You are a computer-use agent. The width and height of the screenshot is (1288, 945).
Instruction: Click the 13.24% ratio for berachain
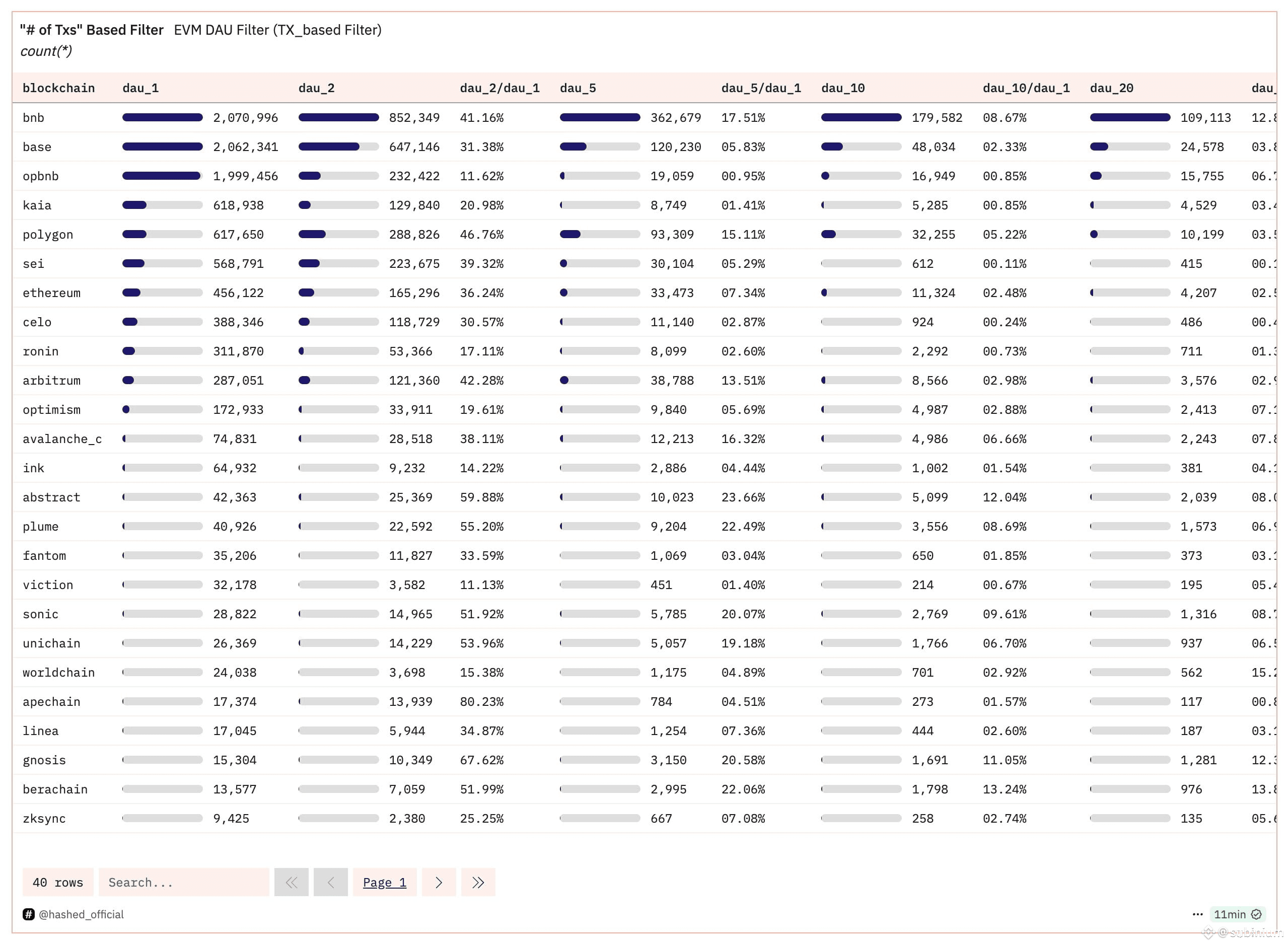[x=1005, y=789]
